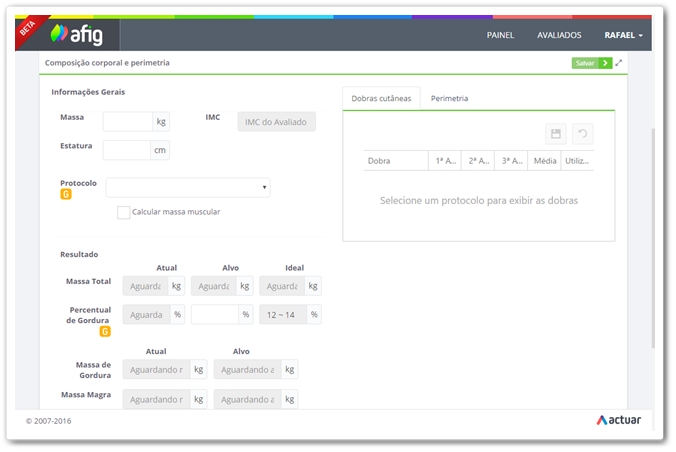Click the arrow on the Salvar button
Image resolution: width=676 pixels, height=452 pixels.
click(x=605, y=63)
